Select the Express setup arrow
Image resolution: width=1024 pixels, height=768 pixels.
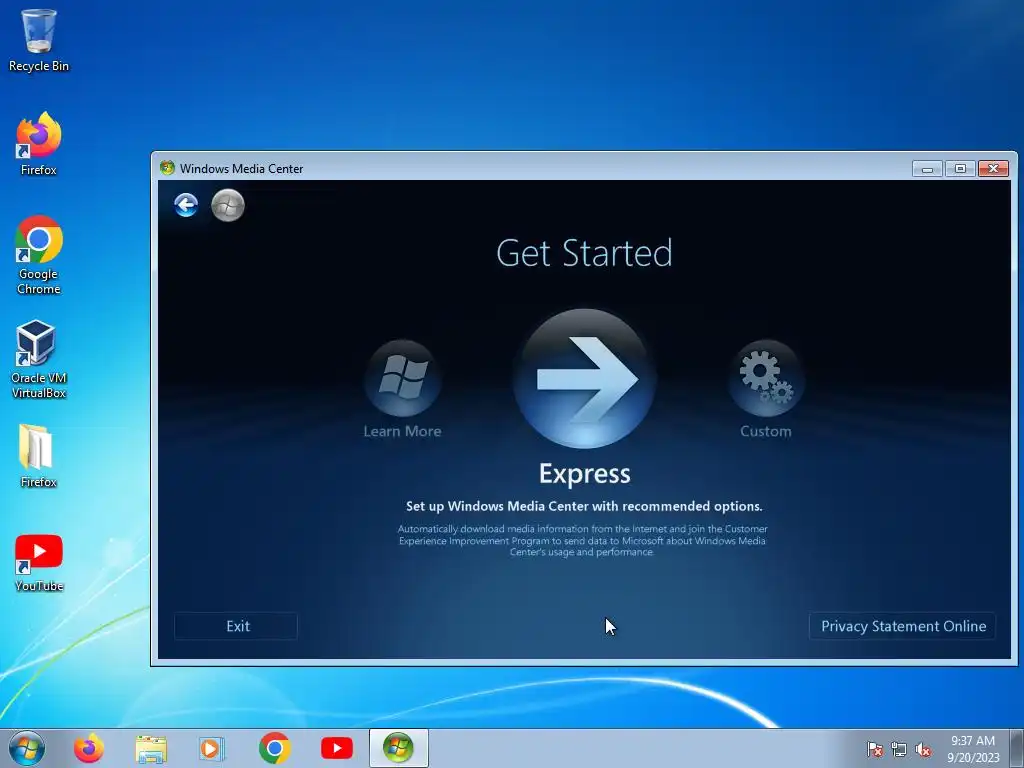(x=584, y=379)
